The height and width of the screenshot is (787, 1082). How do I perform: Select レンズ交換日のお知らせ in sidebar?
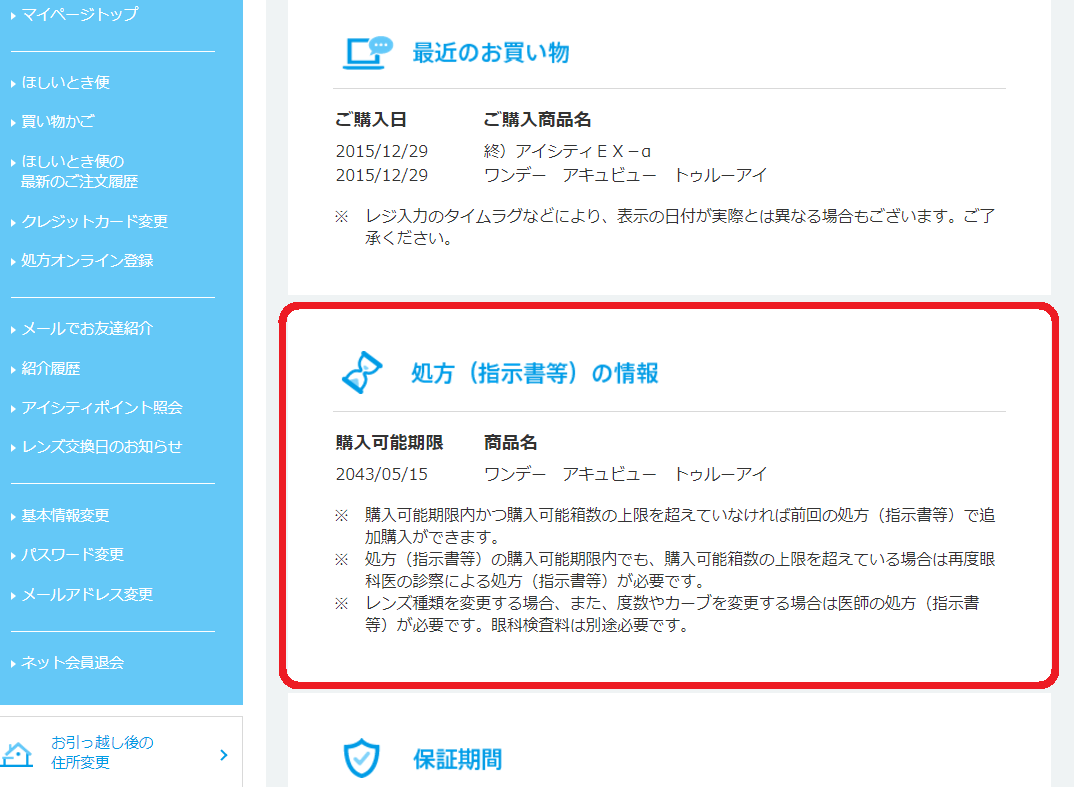click(x=102, y=447)
